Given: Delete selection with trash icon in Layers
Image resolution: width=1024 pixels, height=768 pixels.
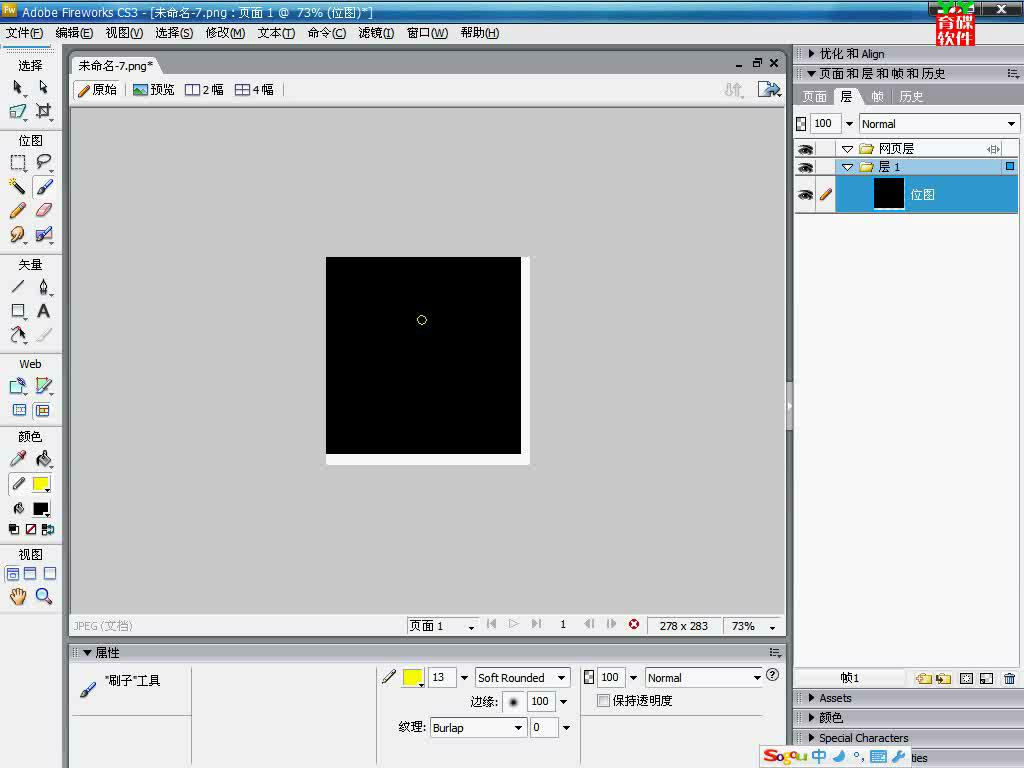Looking at the screenshot, I should (1010, 679).
